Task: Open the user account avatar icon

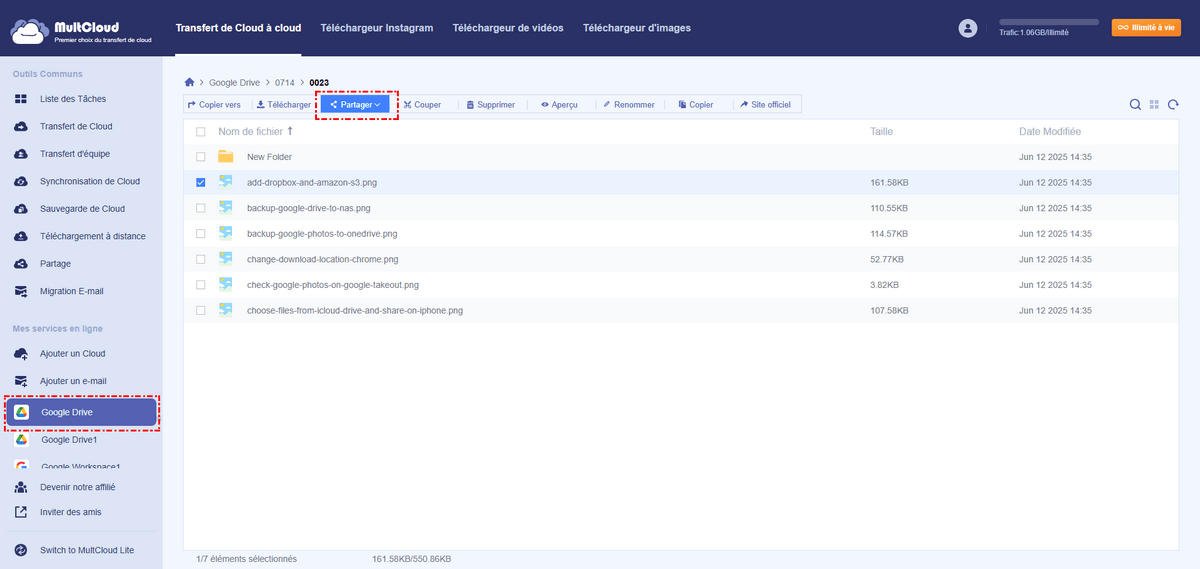Action: pyautogui.click(x=967, y=29)
